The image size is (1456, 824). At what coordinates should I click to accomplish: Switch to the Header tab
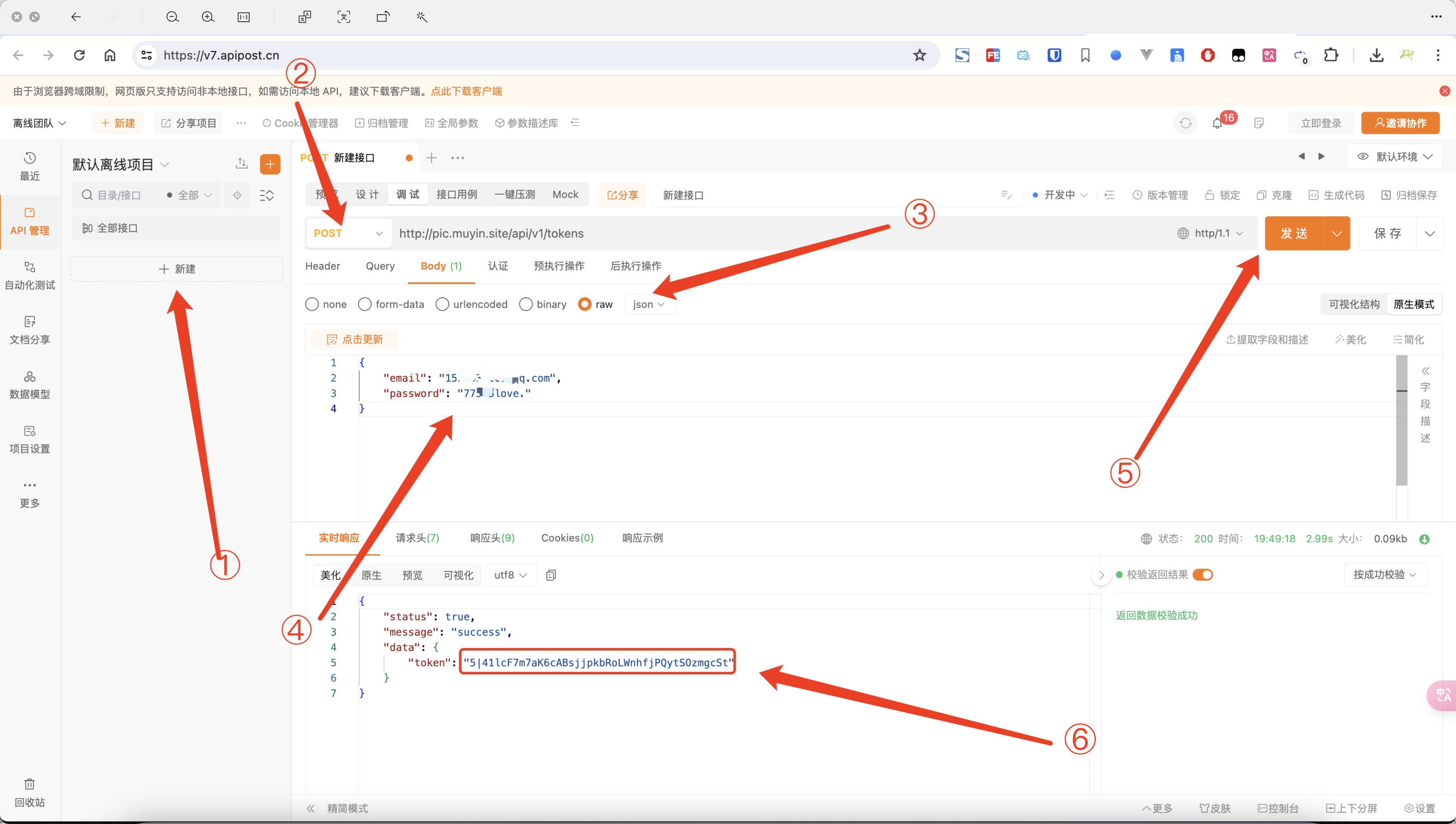323,266
